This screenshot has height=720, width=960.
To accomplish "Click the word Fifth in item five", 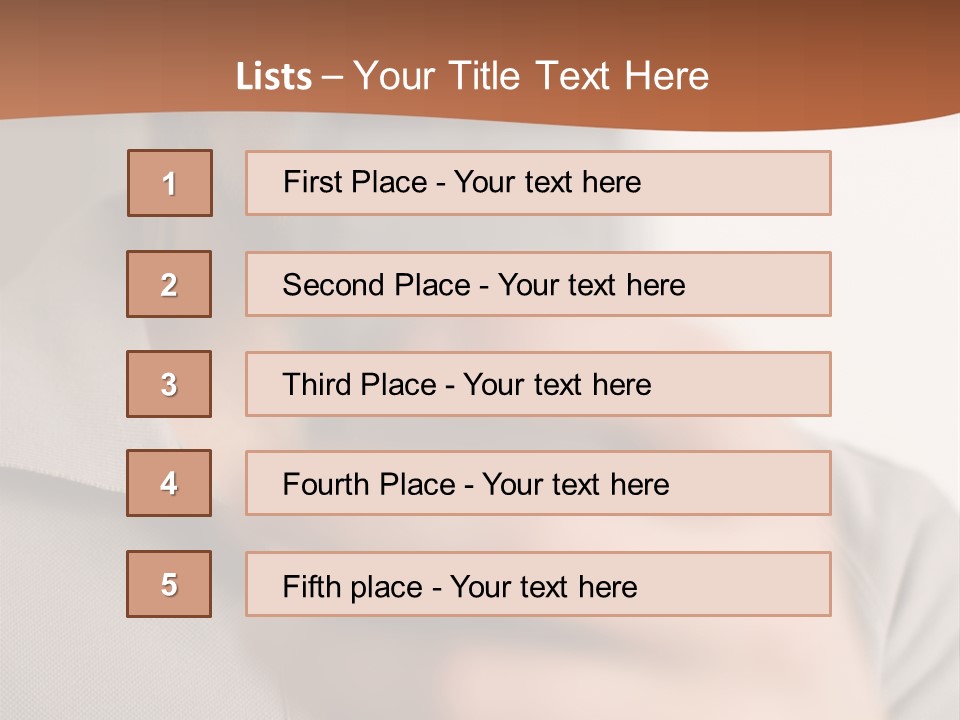I will 311,586.
